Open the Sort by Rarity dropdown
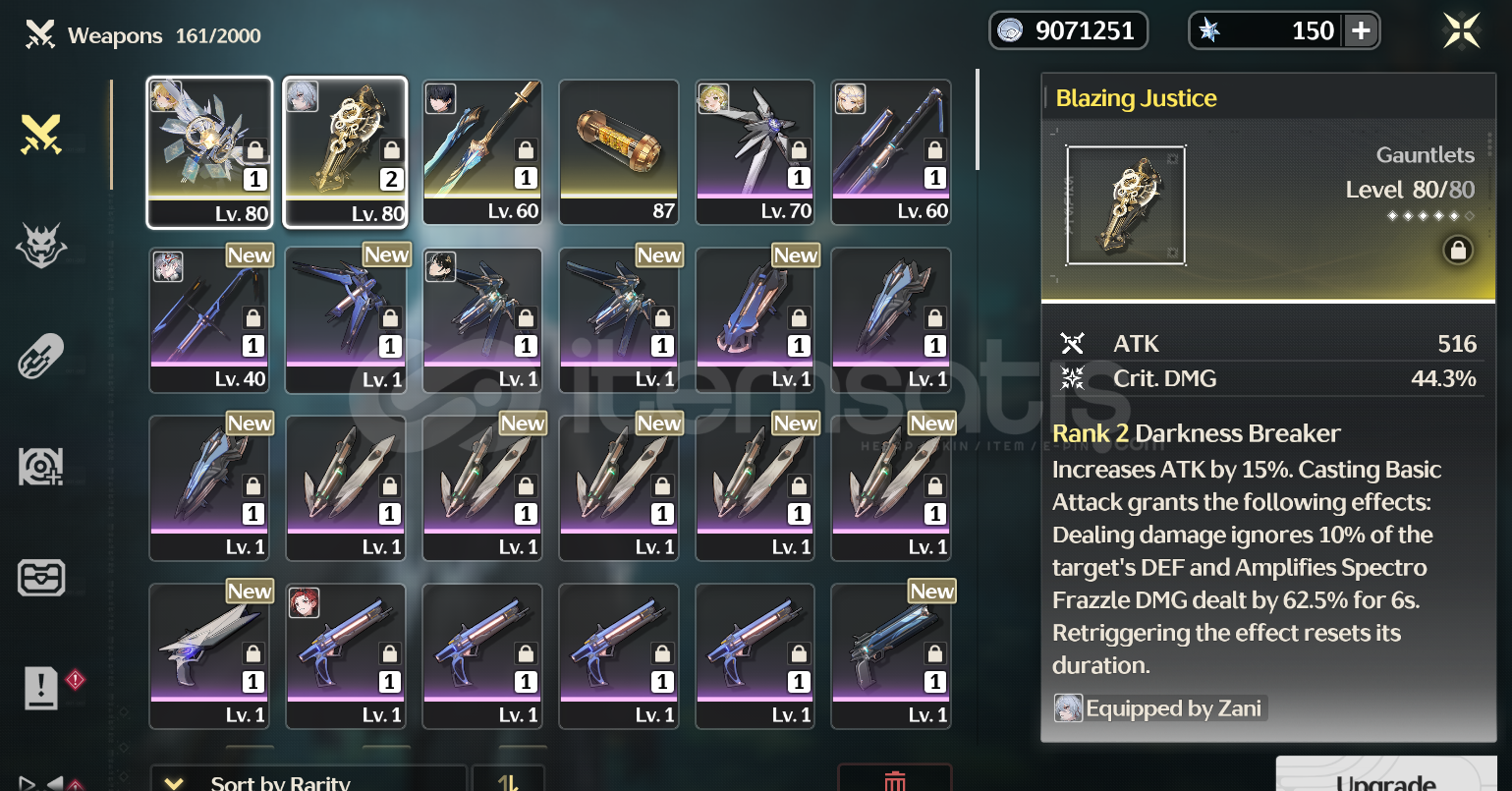 308,780
